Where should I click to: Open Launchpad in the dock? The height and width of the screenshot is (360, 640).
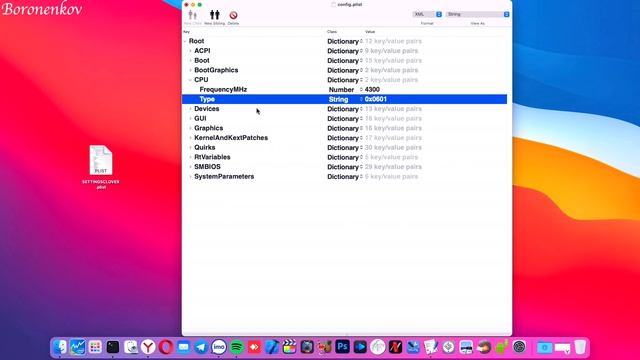(x=95, y=347)
